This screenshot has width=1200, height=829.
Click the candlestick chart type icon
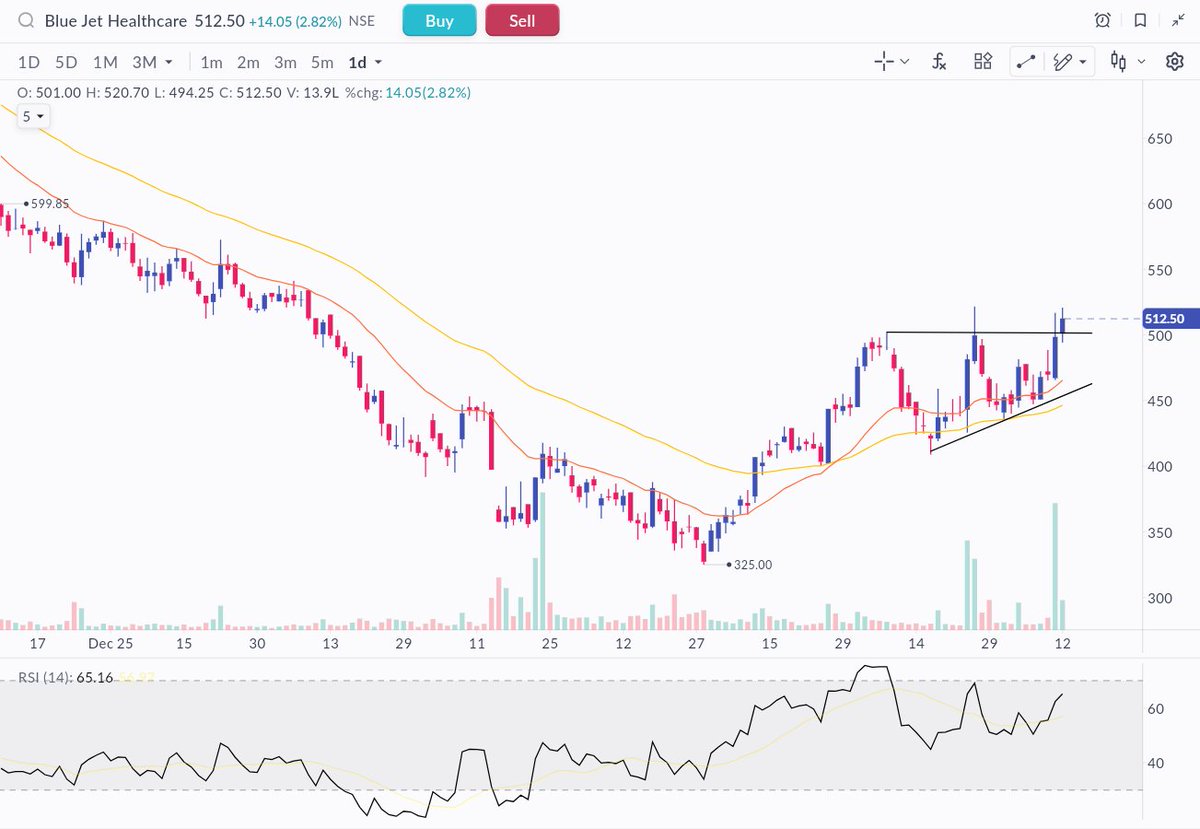point(1119,62)
